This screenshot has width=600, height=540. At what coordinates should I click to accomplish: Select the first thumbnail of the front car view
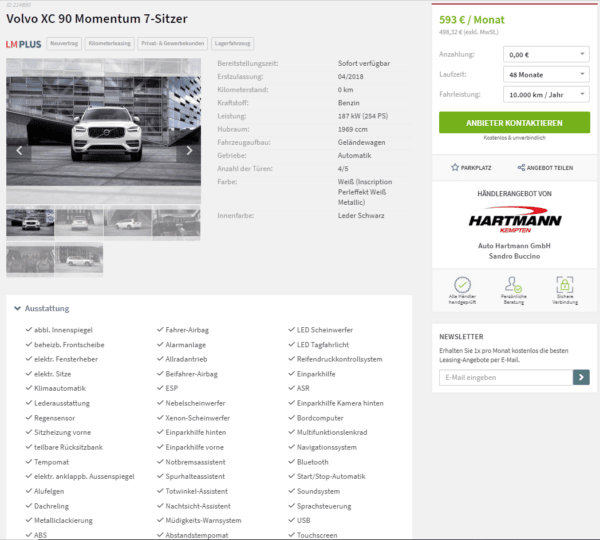(x=30, y=223)
